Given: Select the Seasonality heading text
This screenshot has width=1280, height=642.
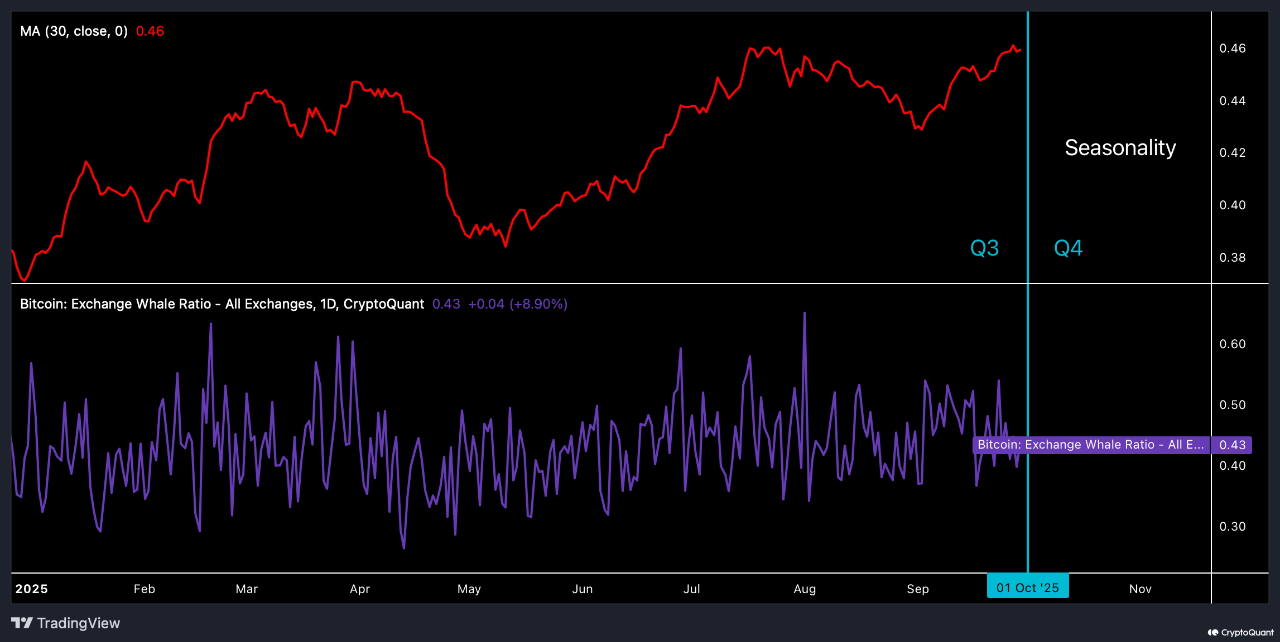Looking at the screenshot, I should [x=1120, y=147].
